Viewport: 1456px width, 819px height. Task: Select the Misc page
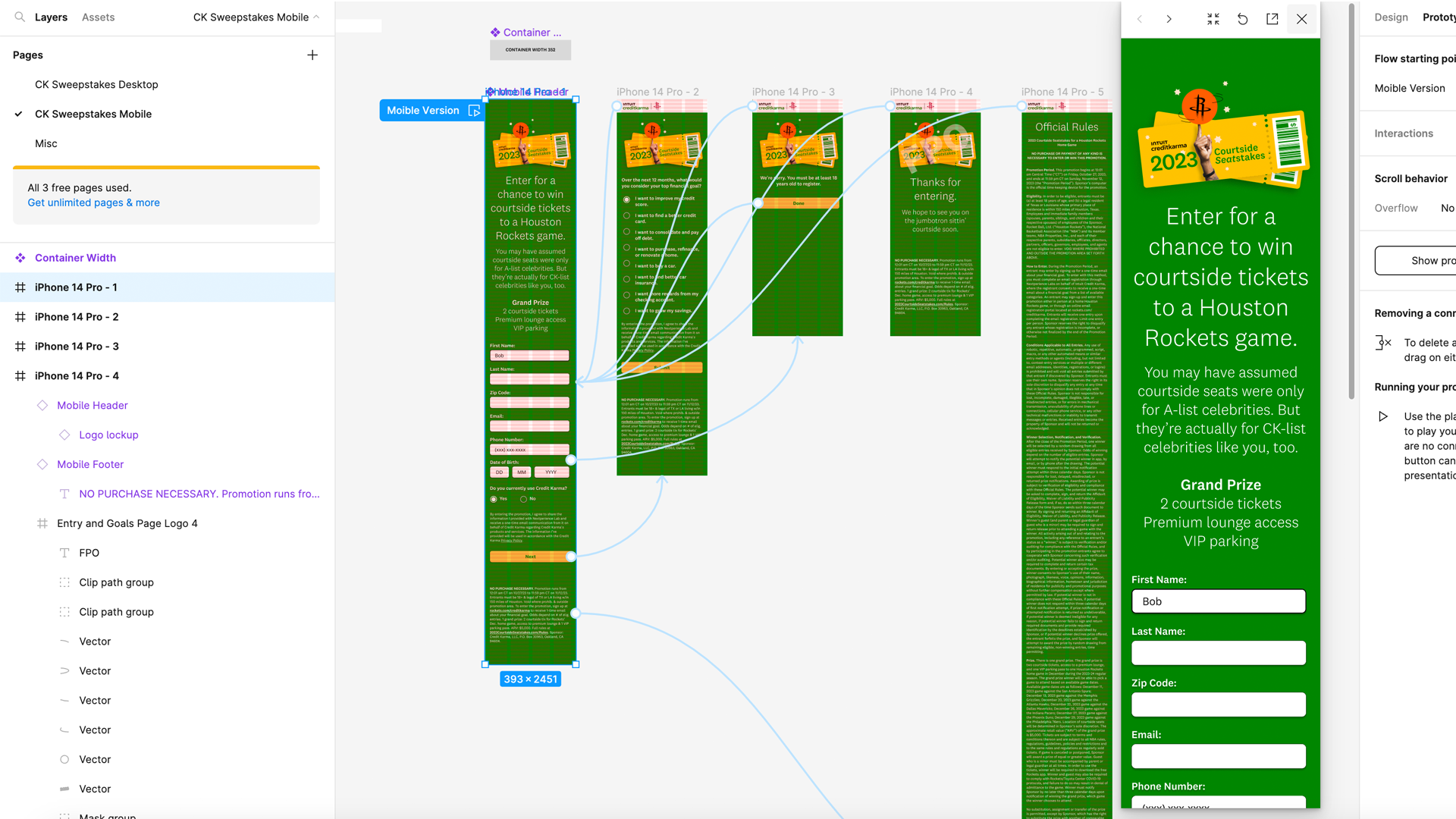46,143
